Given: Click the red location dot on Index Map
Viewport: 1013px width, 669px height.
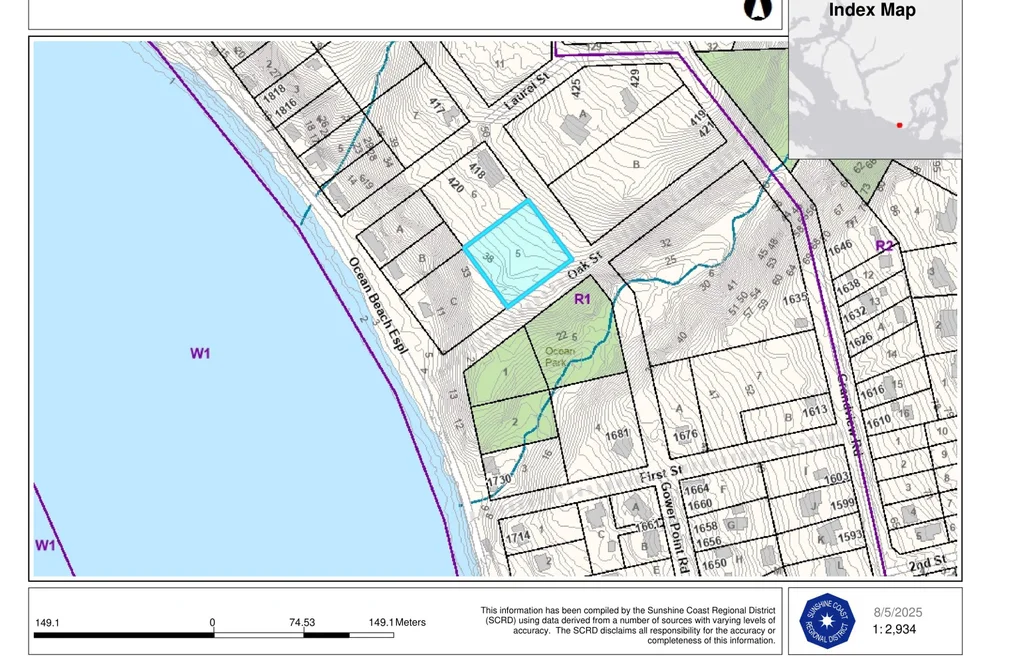Looking at the screenshot, I should click(x=899, y=125).
